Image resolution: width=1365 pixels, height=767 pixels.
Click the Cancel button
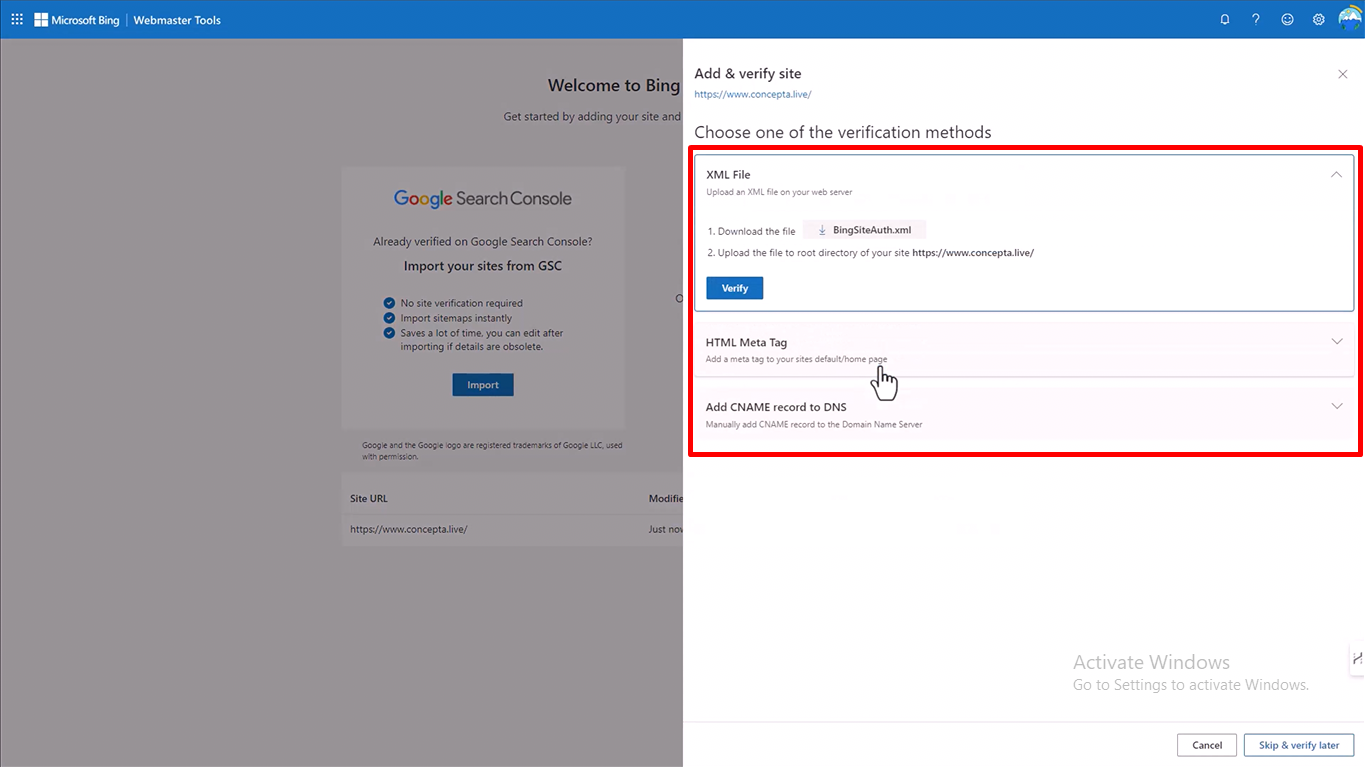click(x=1207, y=745)
